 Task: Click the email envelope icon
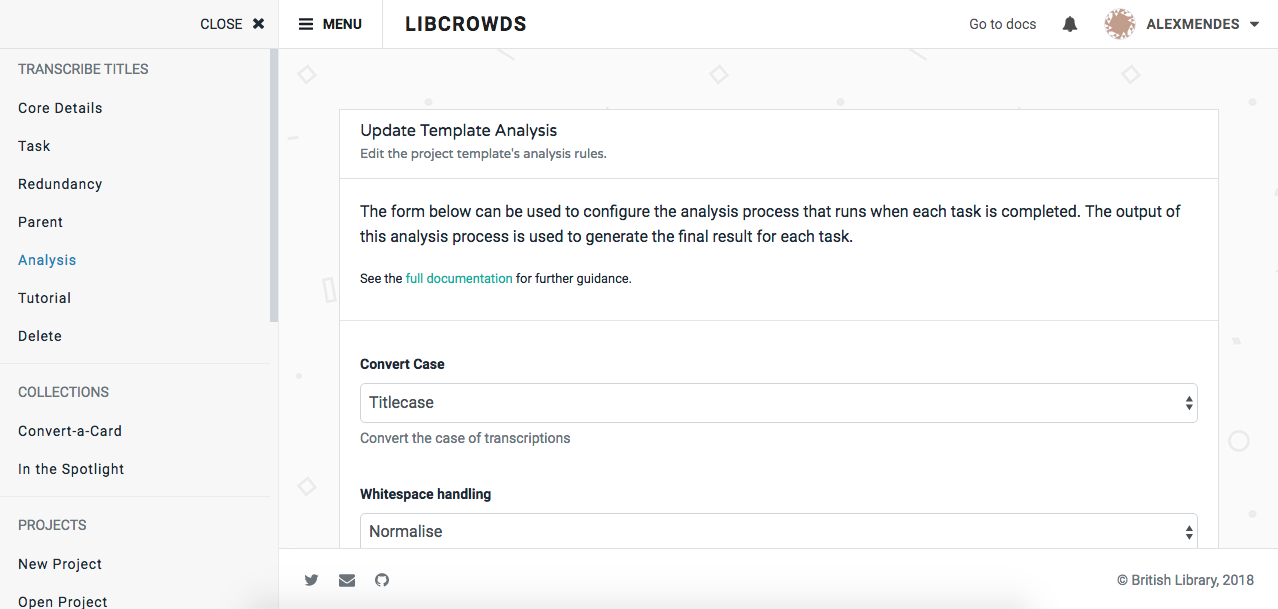pos(346,580)
